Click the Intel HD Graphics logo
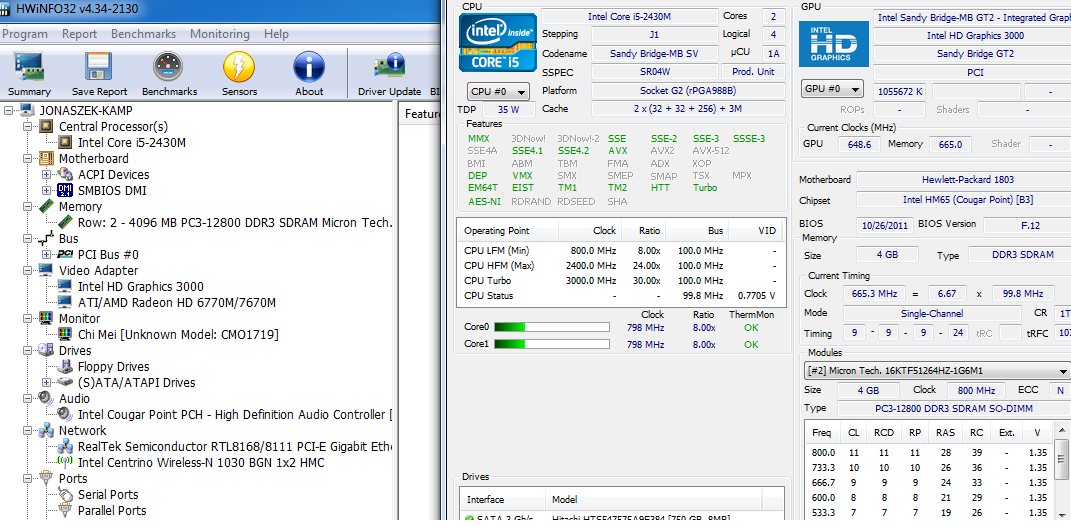The height and width of the screenshot is (527, 1071). 834,42
